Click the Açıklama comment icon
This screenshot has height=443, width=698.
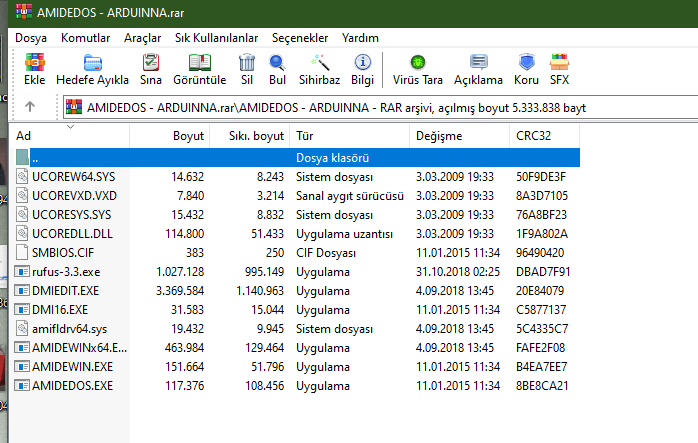click(479, 62)
